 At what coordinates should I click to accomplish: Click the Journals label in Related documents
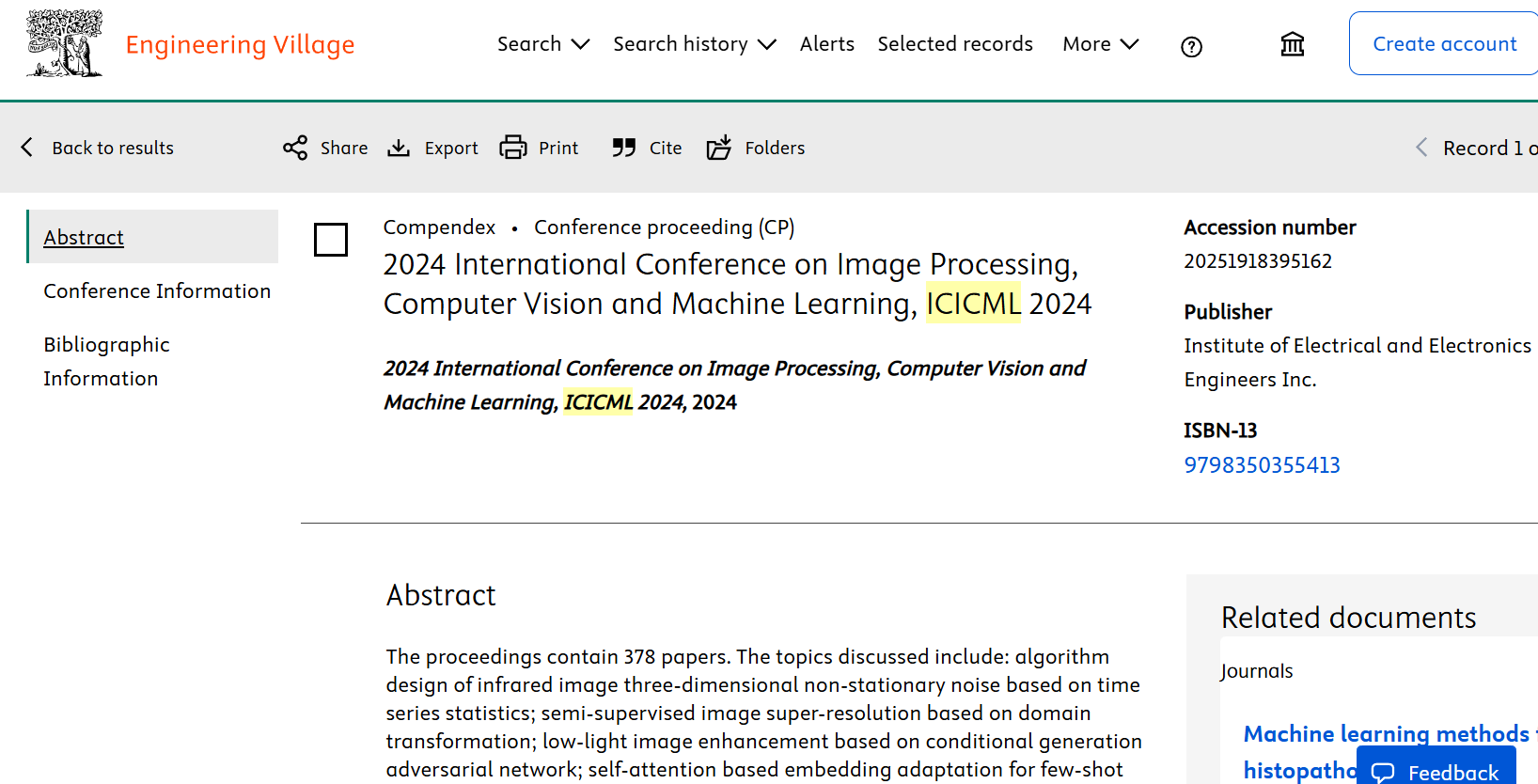point(1257,671)
